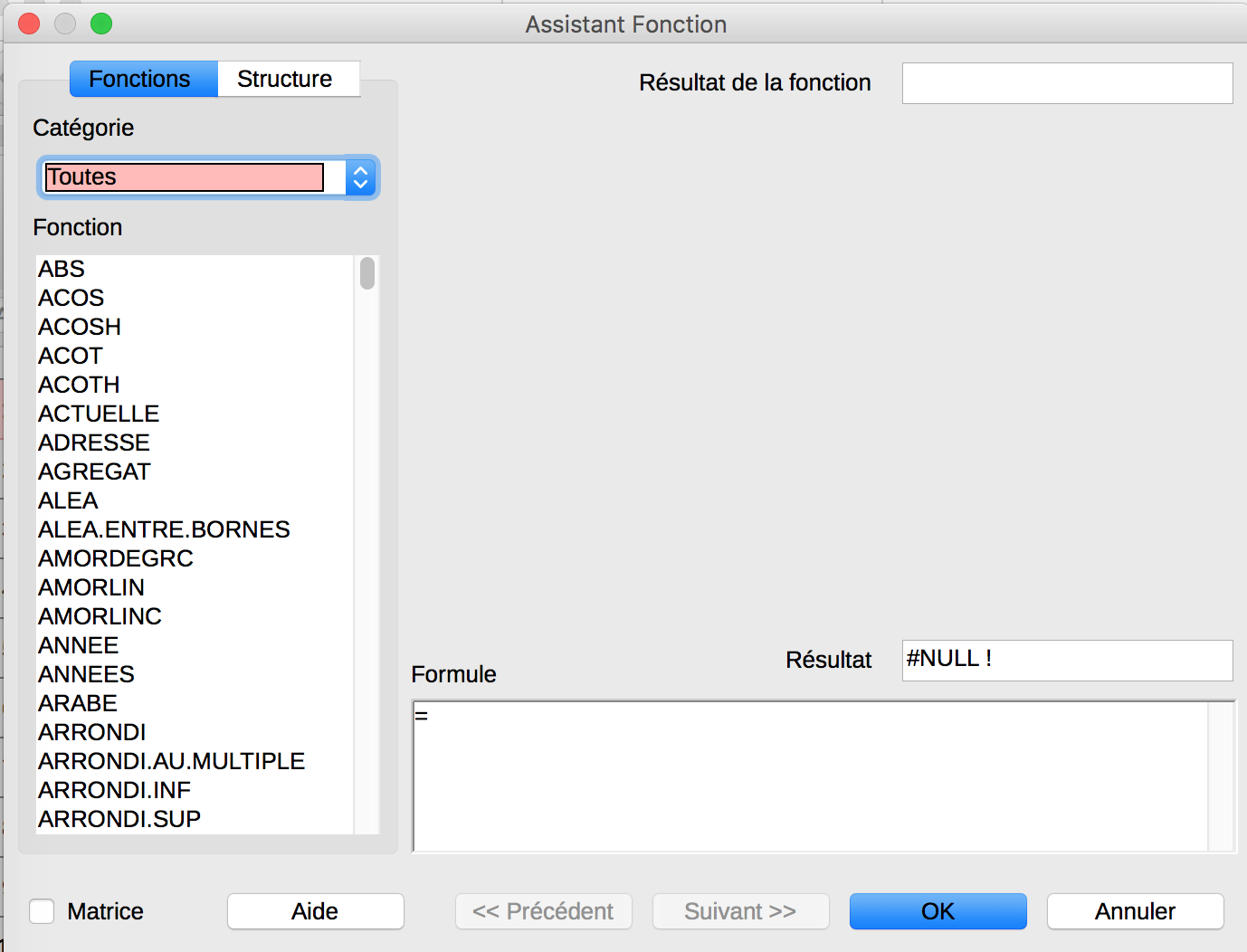Select ANNEE in the function list

pos(195,645)
